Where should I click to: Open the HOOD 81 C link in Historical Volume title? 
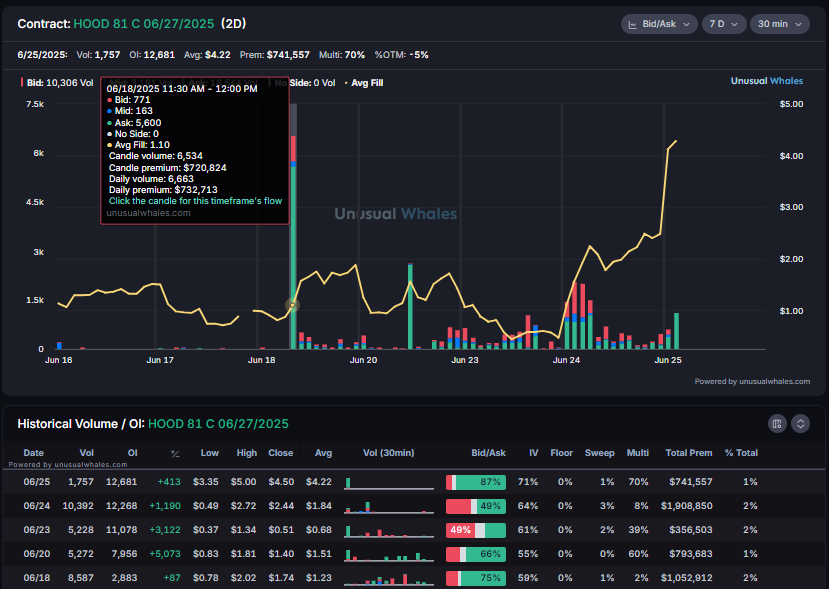(218, 424)
